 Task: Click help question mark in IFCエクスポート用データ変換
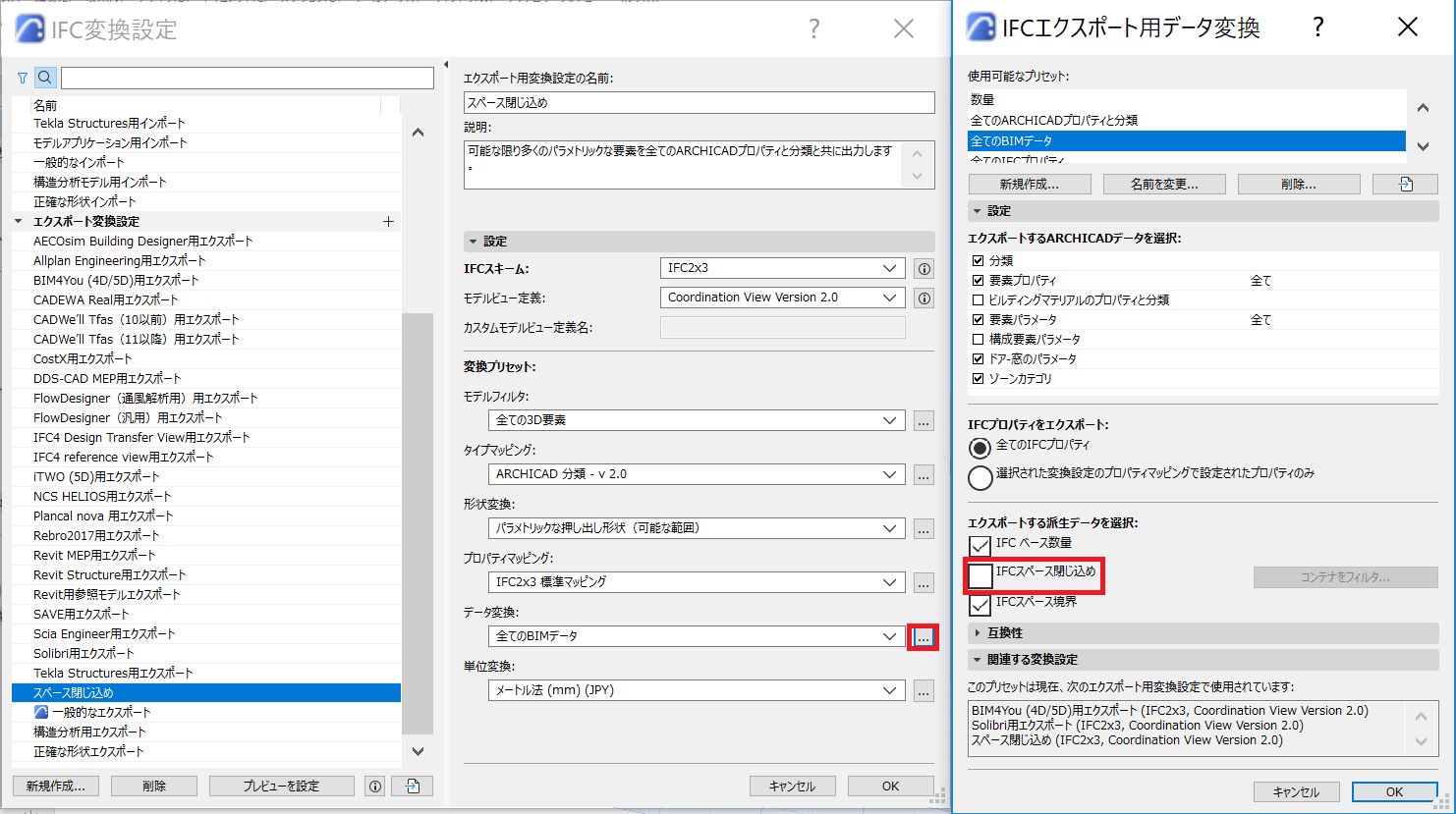point(1317,27)
